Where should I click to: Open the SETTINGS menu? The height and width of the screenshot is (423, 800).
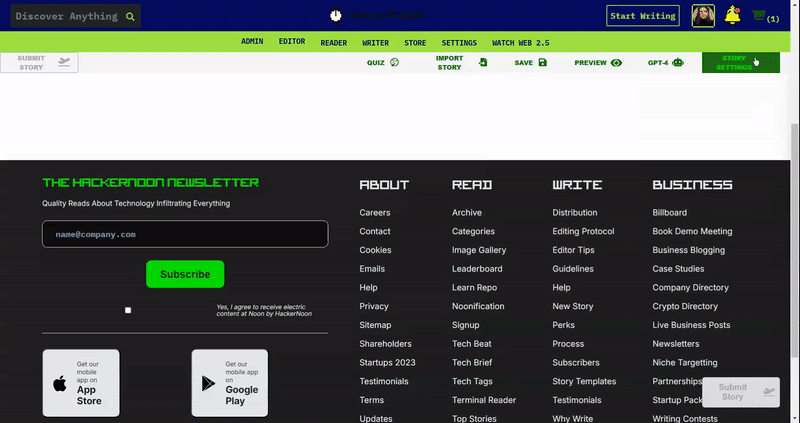459,43
